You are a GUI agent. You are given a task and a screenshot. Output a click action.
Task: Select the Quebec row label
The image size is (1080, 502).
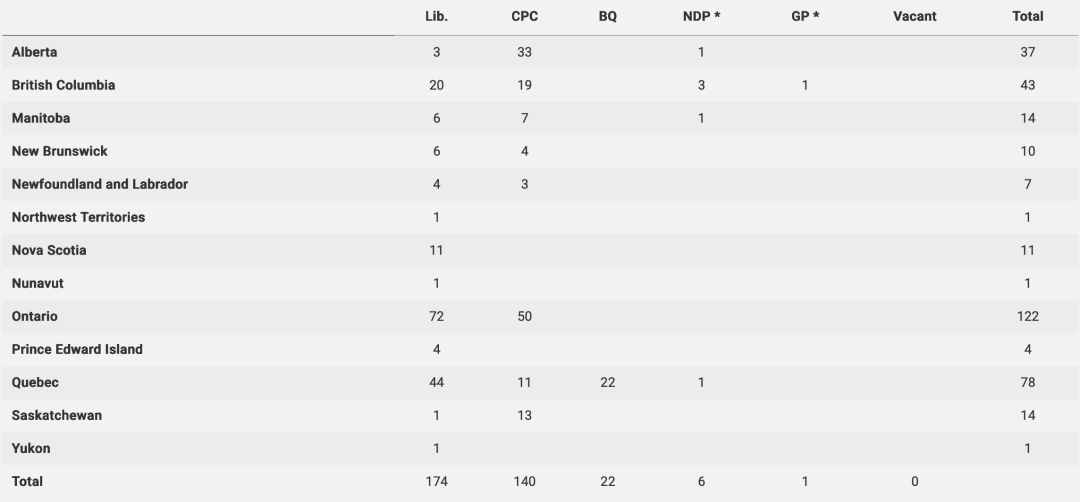pos(35,382)
